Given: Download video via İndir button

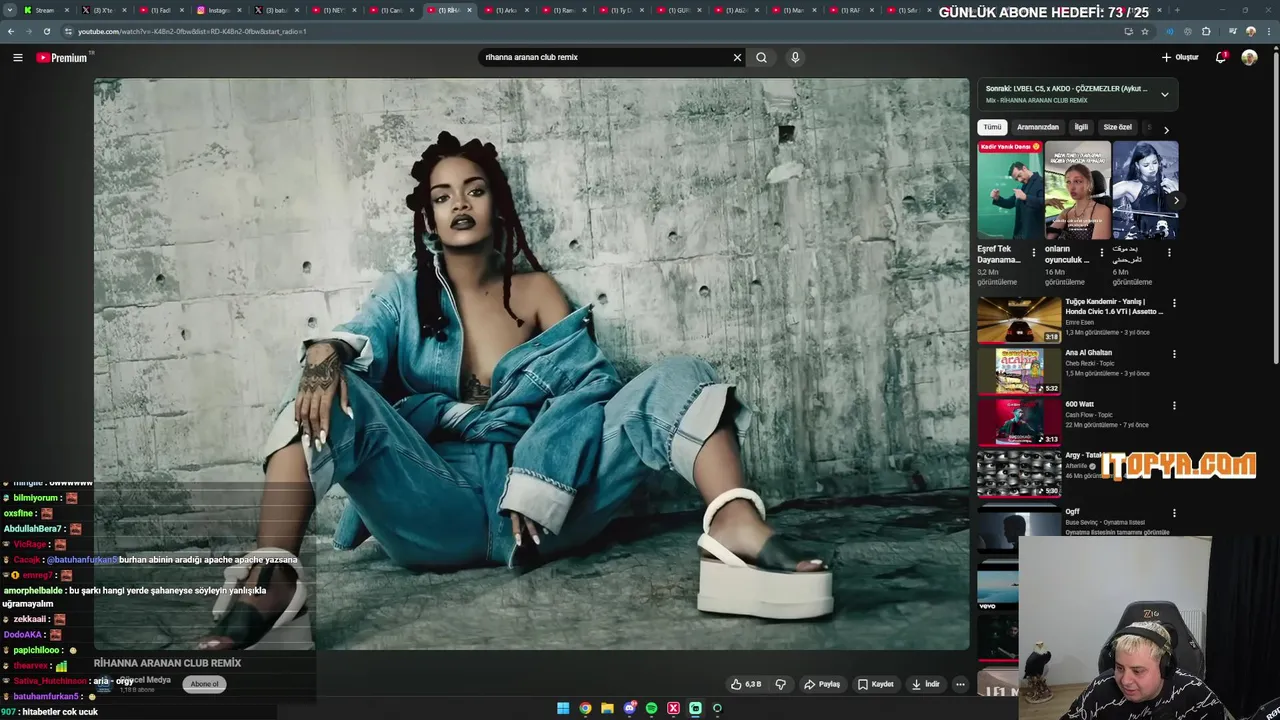Looking at the screenshot, I should tap(926, 684).
